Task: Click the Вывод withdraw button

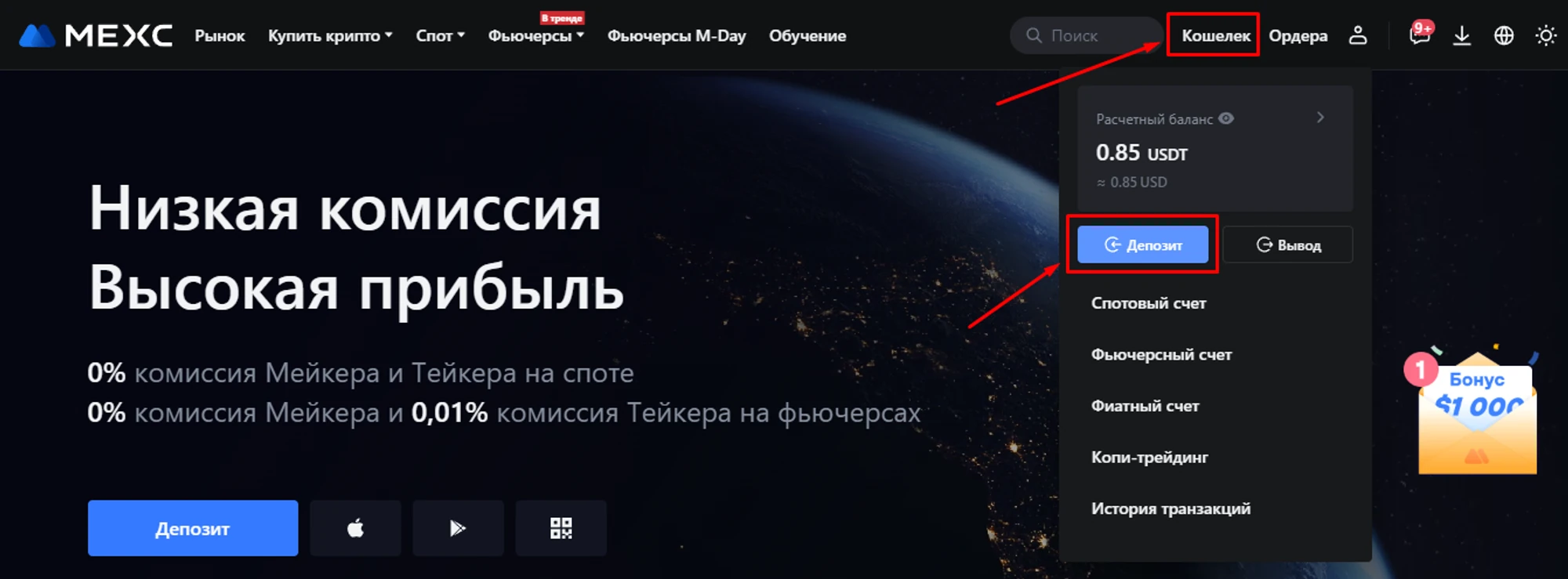Action: click(1287, 244)
